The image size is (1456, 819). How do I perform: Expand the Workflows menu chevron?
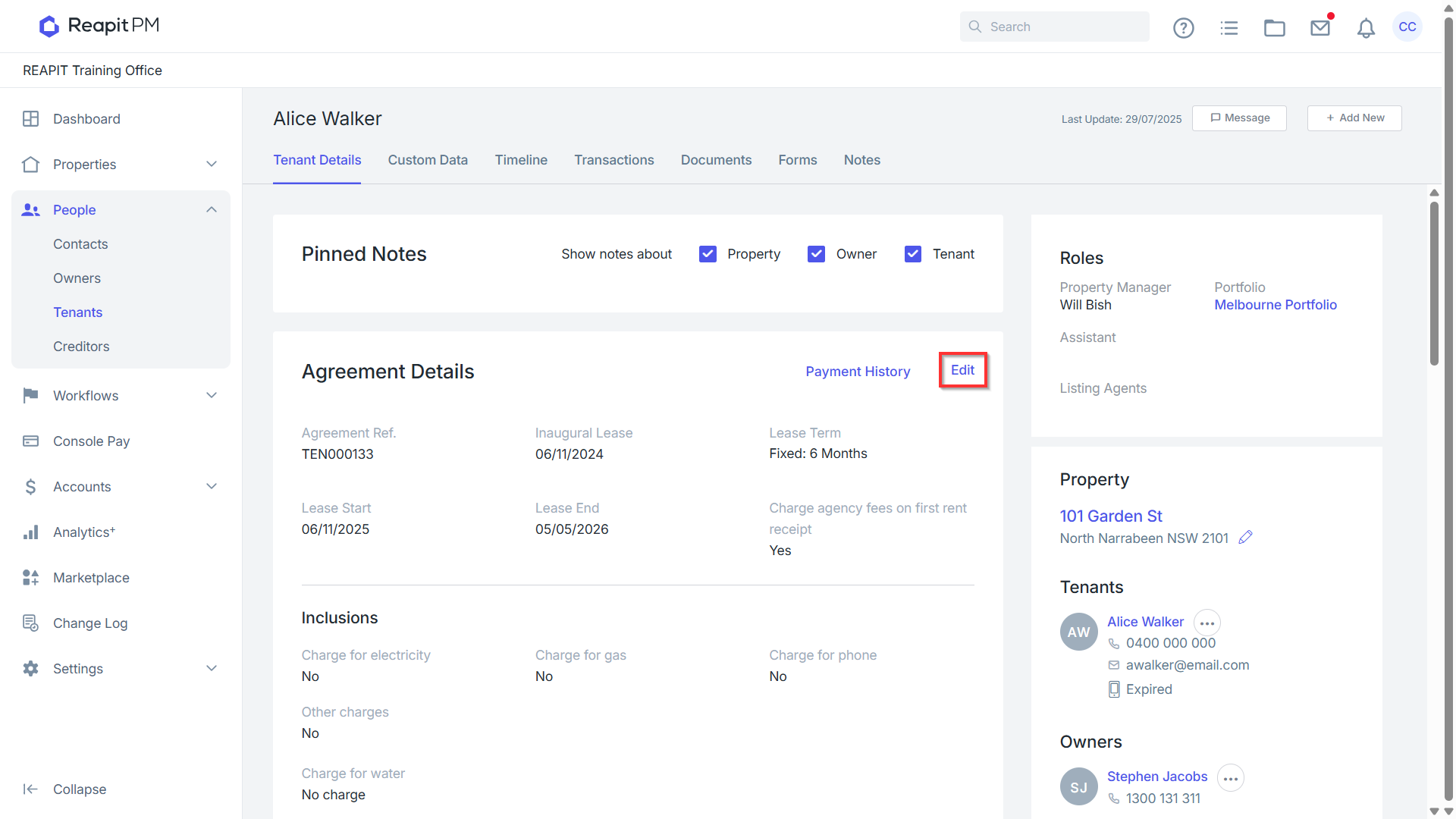(x=212, y=396)
